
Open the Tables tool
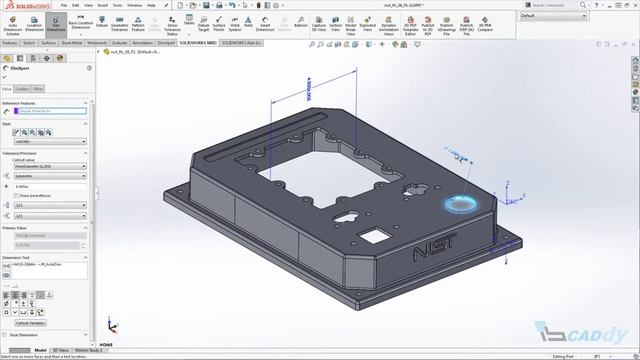[x=189, y=20]
